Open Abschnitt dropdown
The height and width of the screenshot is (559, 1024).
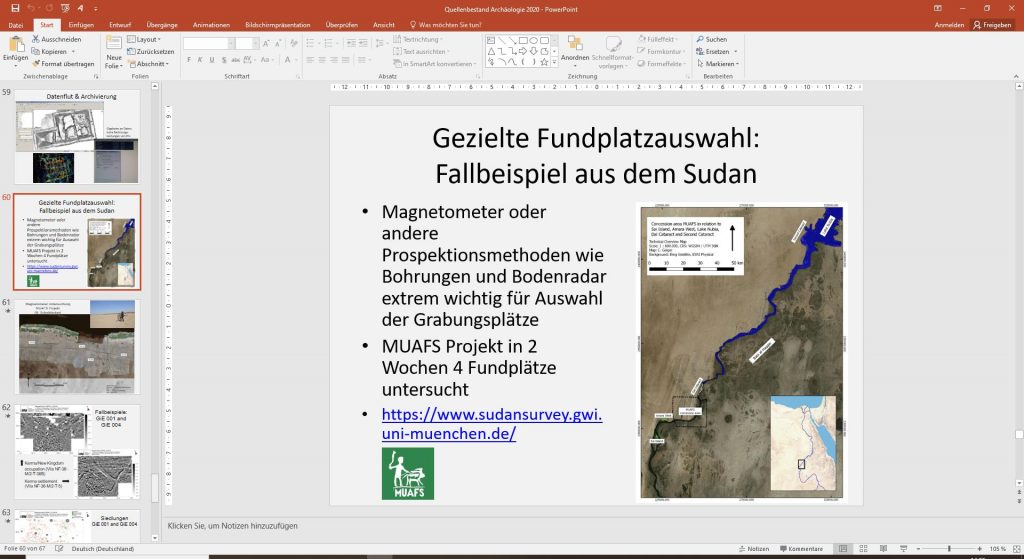click(149, 64)
